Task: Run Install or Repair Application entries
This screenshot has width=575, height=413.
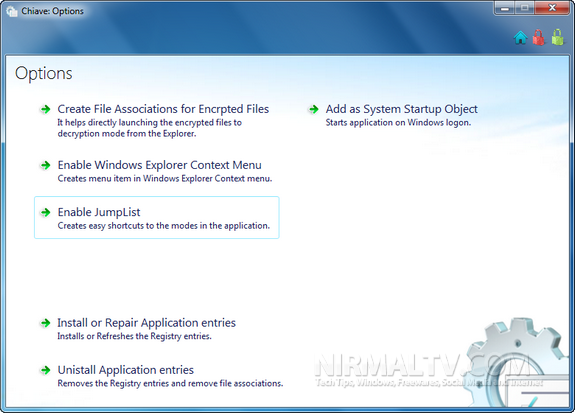Action: [146, 323]
